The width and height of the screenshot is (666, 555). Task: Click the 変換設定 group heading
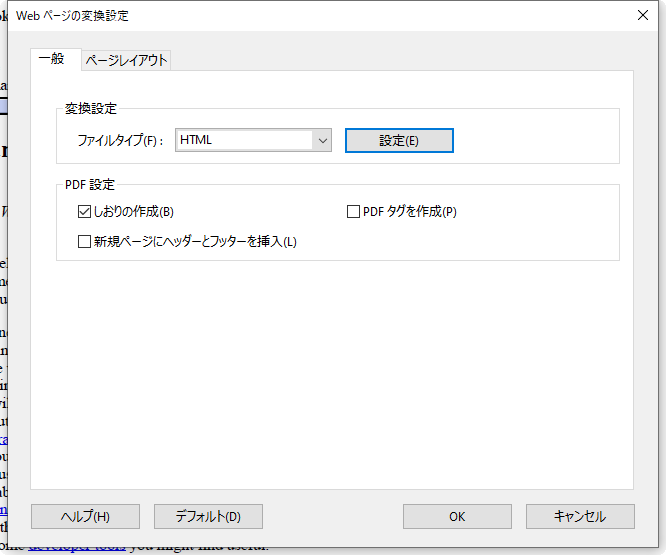(x=91, y=109)
